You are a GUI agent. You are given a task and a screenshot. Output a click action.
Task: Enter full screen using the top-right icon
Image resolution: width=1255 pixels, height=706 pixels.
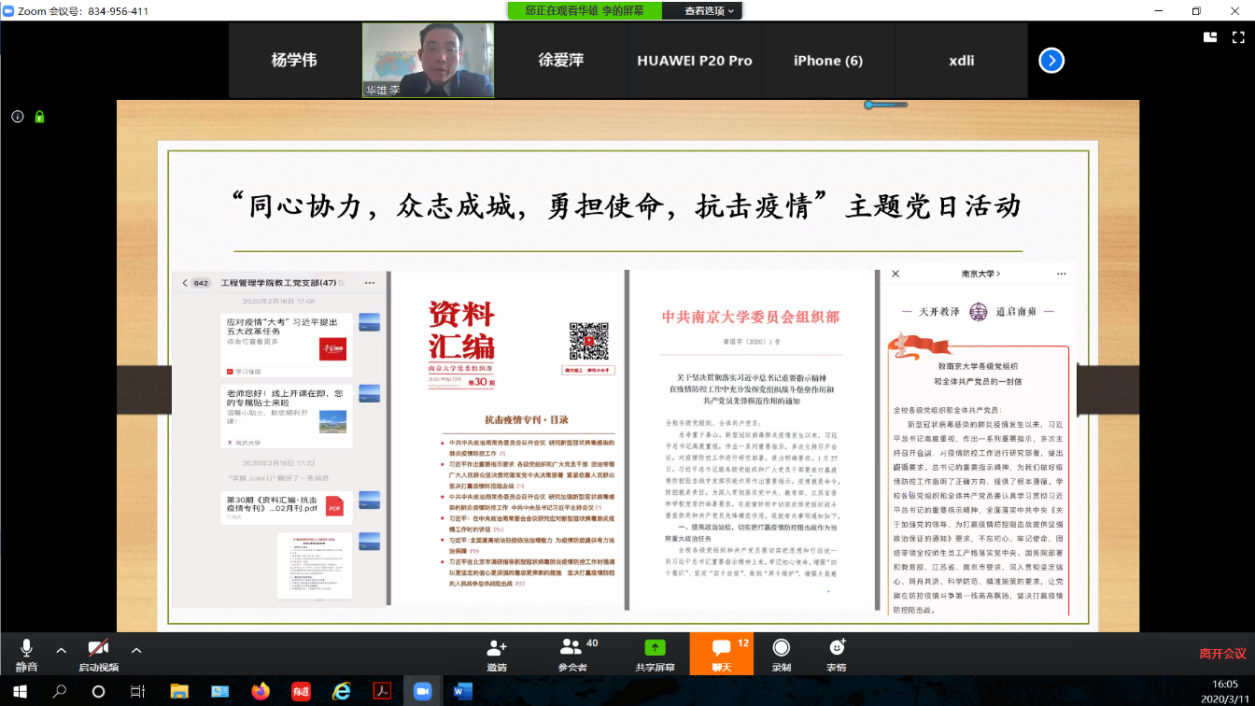(1239, 37)
